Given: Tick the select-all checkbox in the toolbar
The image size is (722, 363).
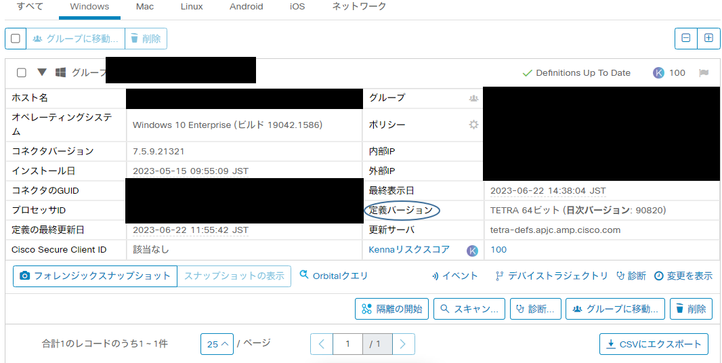Looking at the screenshot, I should (15, 39).
